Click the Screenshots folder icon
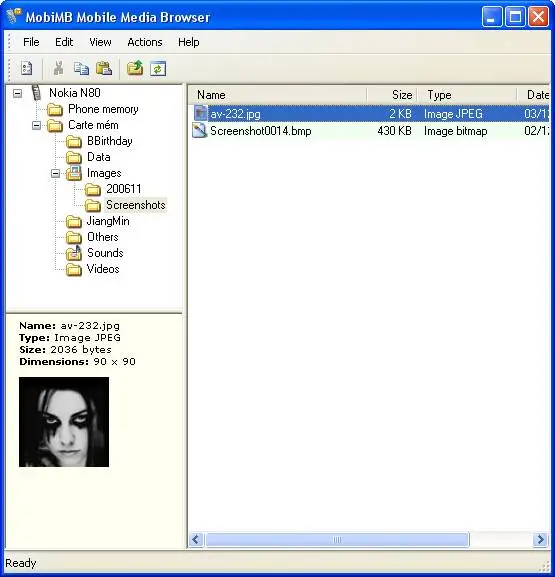 (x=93, y=205)
